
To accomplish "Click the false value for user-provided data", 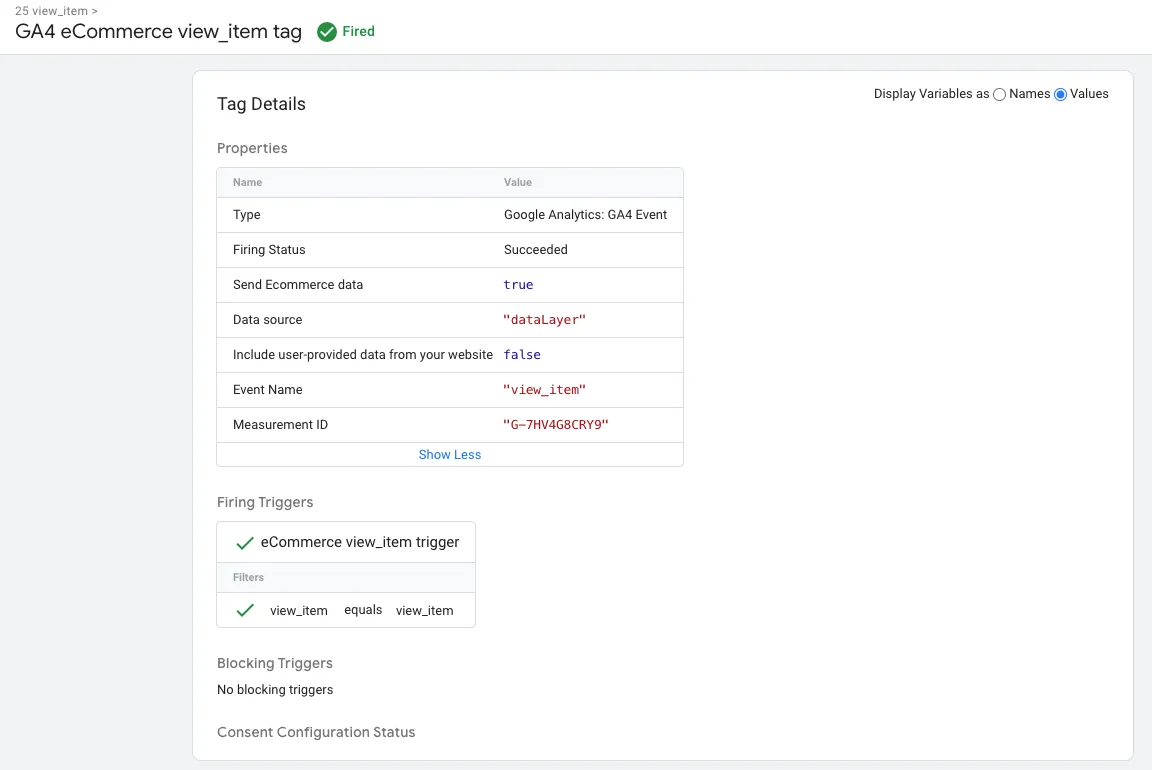I will click(522, 355).
